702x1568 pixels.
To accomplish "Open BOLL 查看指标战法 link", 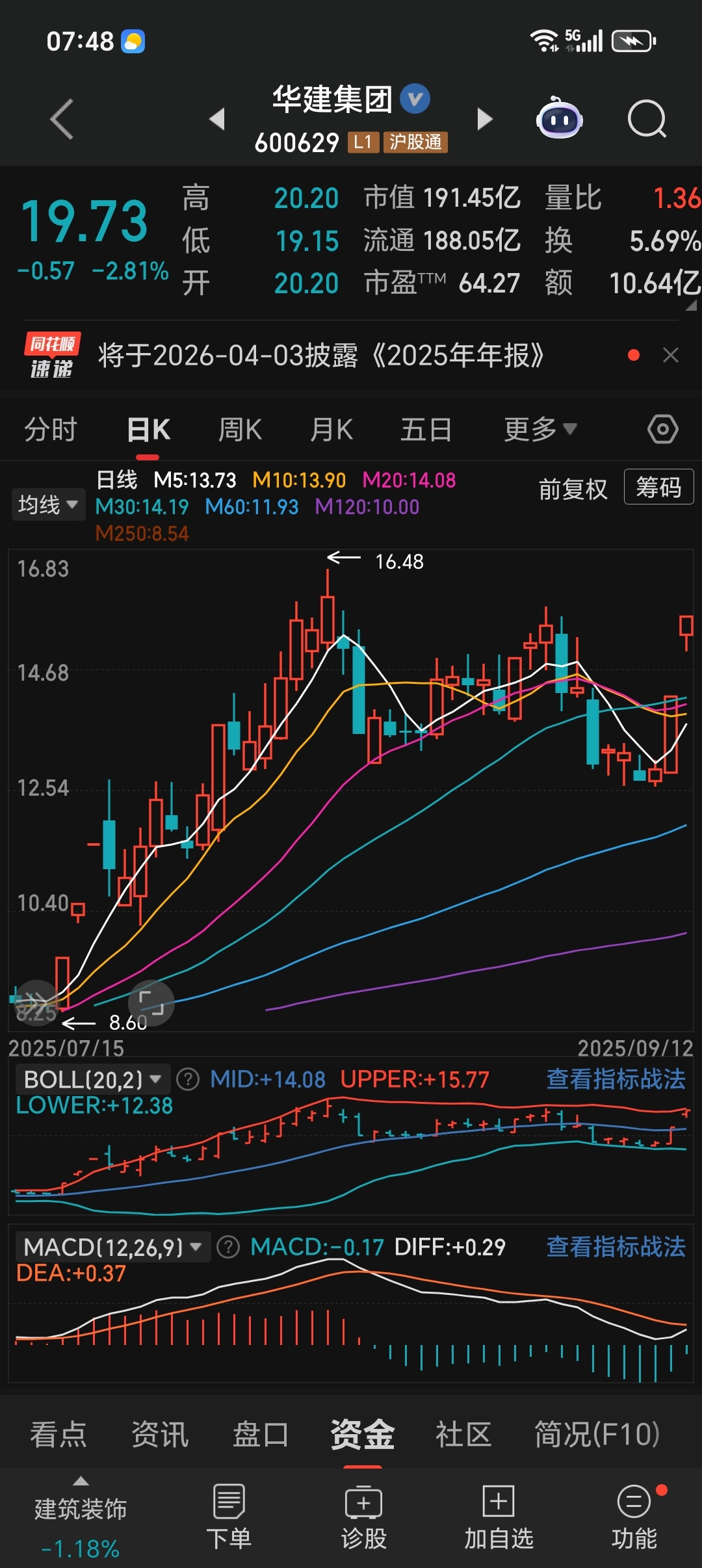I will tap(616, 1079).
